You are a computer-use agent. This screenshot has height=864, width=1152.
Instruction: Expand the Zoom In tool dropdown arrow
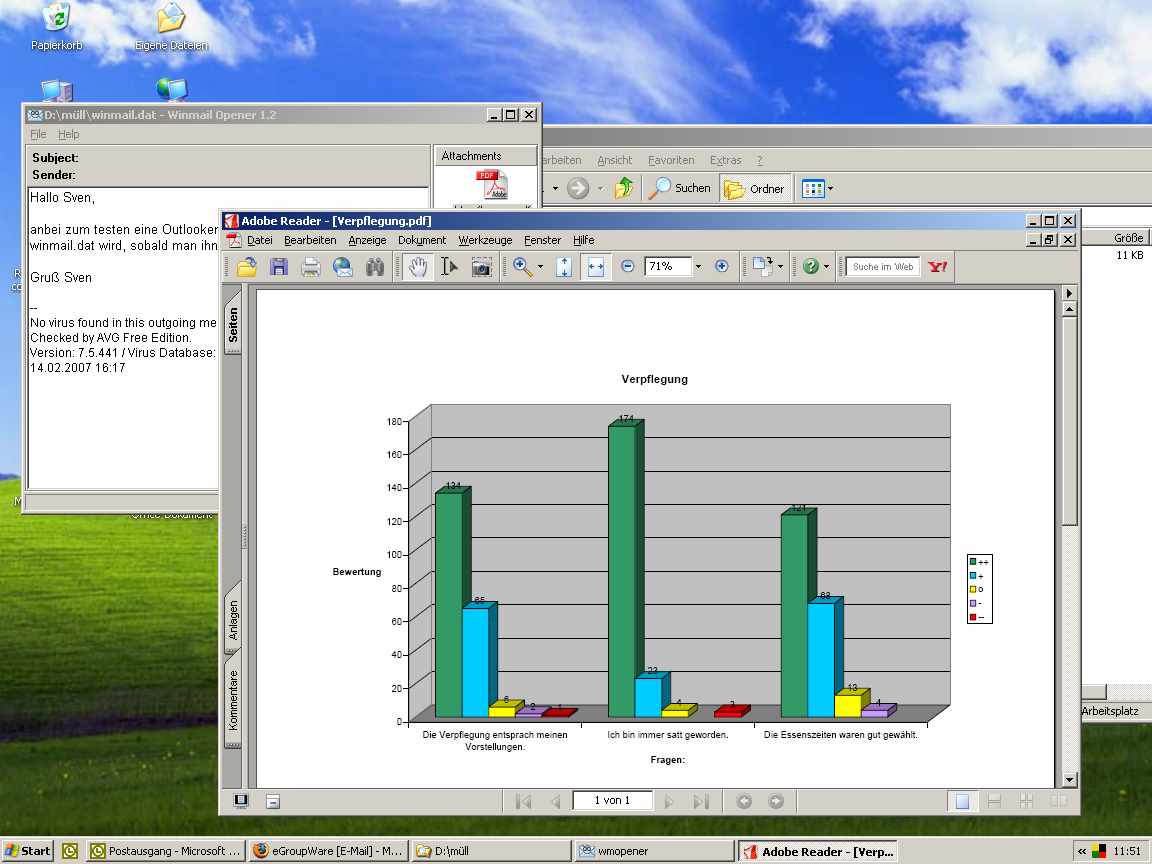pos(540,267)
